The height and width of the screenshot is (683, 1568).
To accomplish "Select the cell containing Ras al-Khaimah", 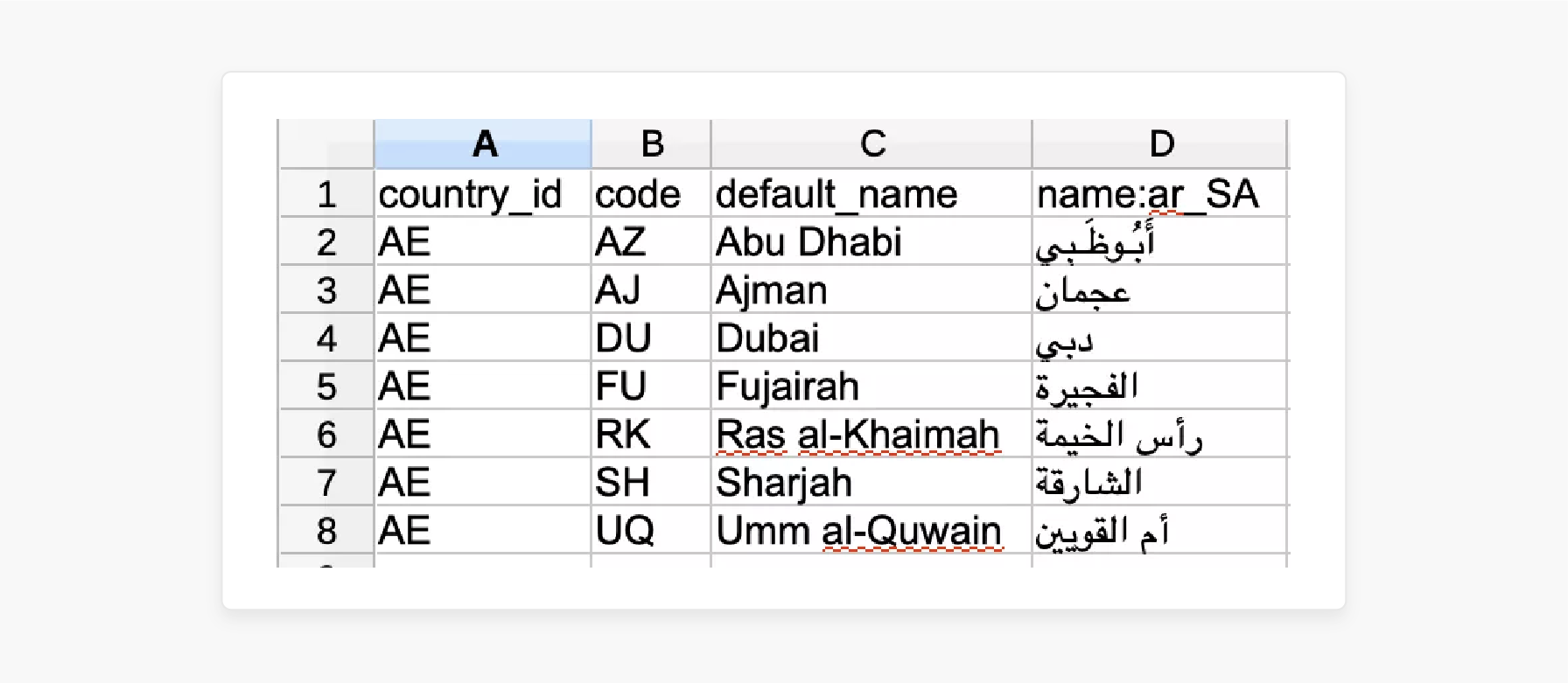I will pos(871,434).
